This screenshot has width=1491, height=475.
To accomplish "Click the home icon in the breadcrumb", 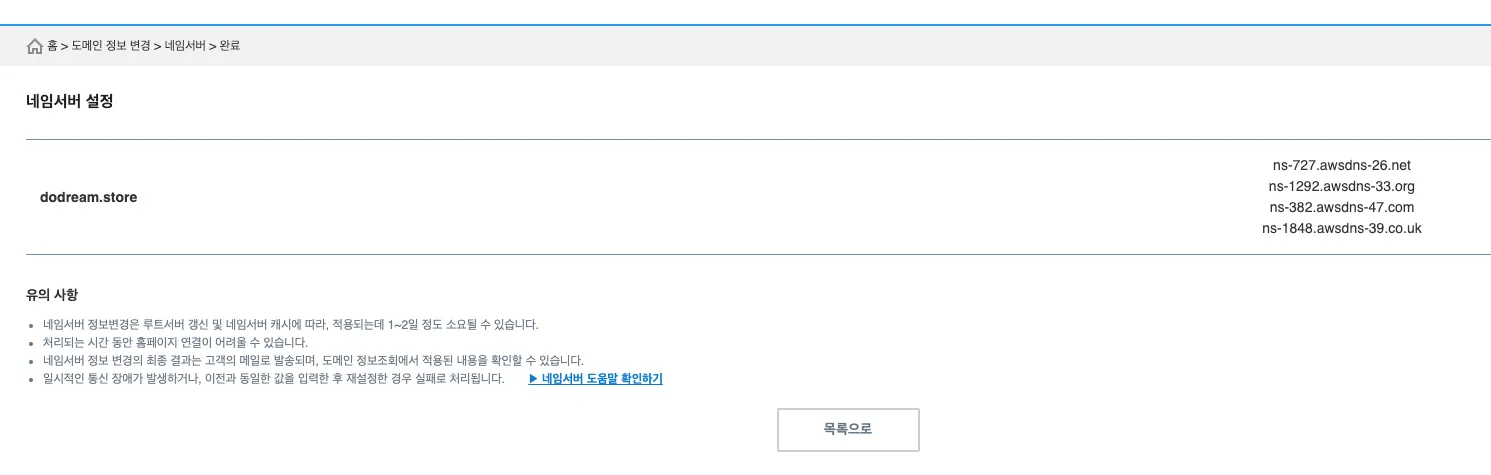I will click(35, 46).
